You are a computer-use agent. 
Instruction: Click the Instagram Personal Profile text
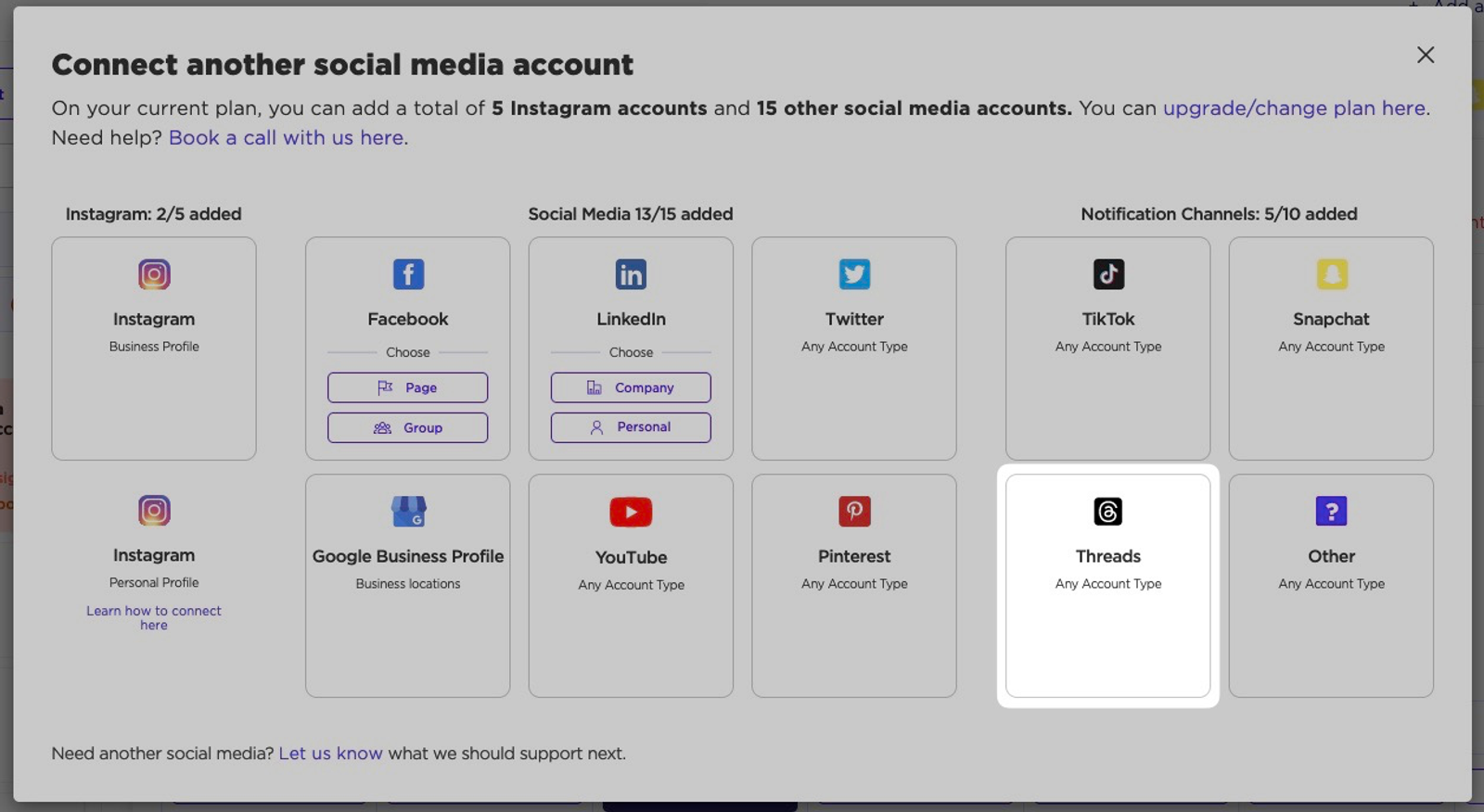tap(154, 583)
